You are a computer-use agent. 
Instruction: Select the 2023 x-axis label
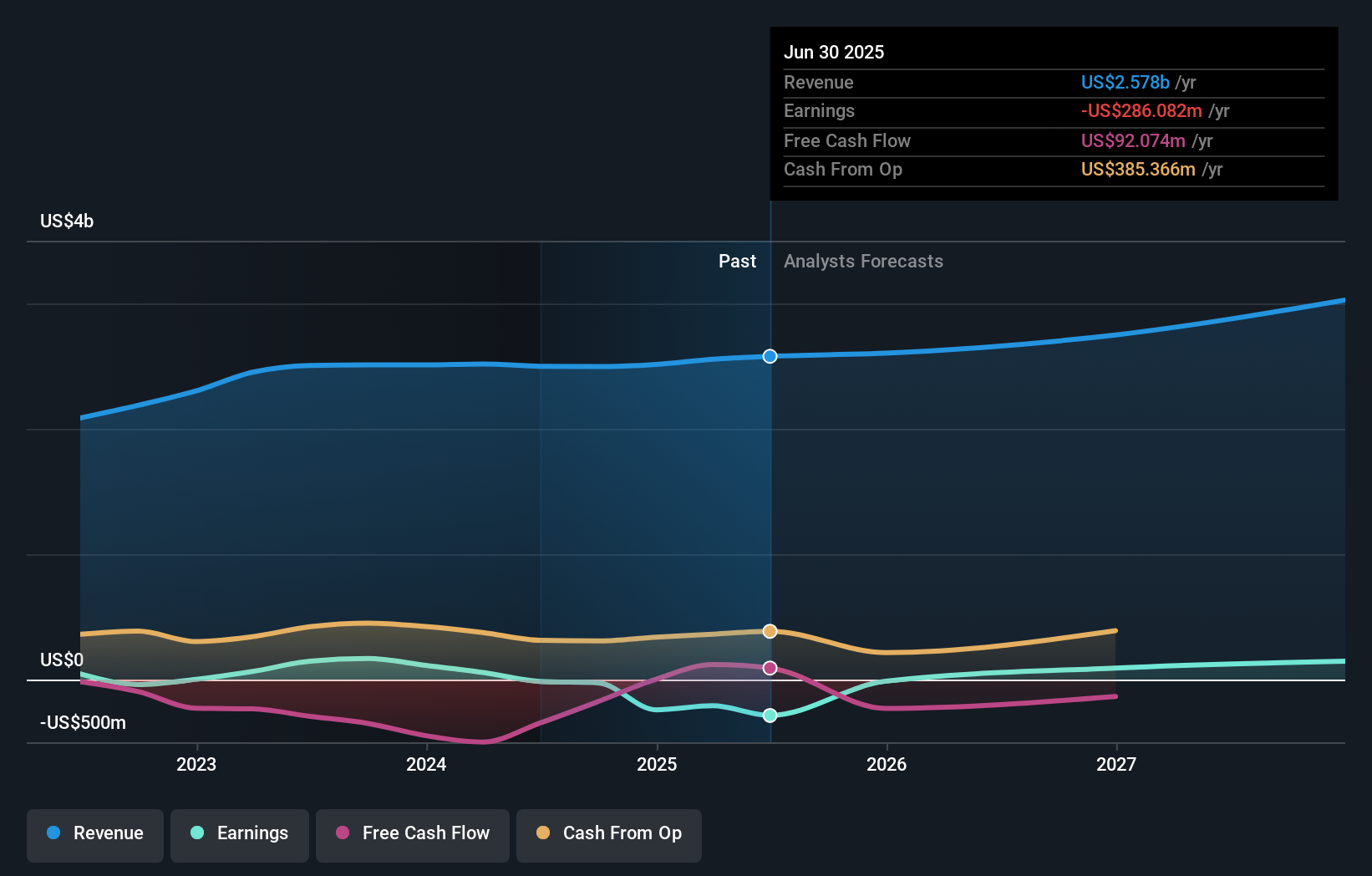tap(196, 764)
